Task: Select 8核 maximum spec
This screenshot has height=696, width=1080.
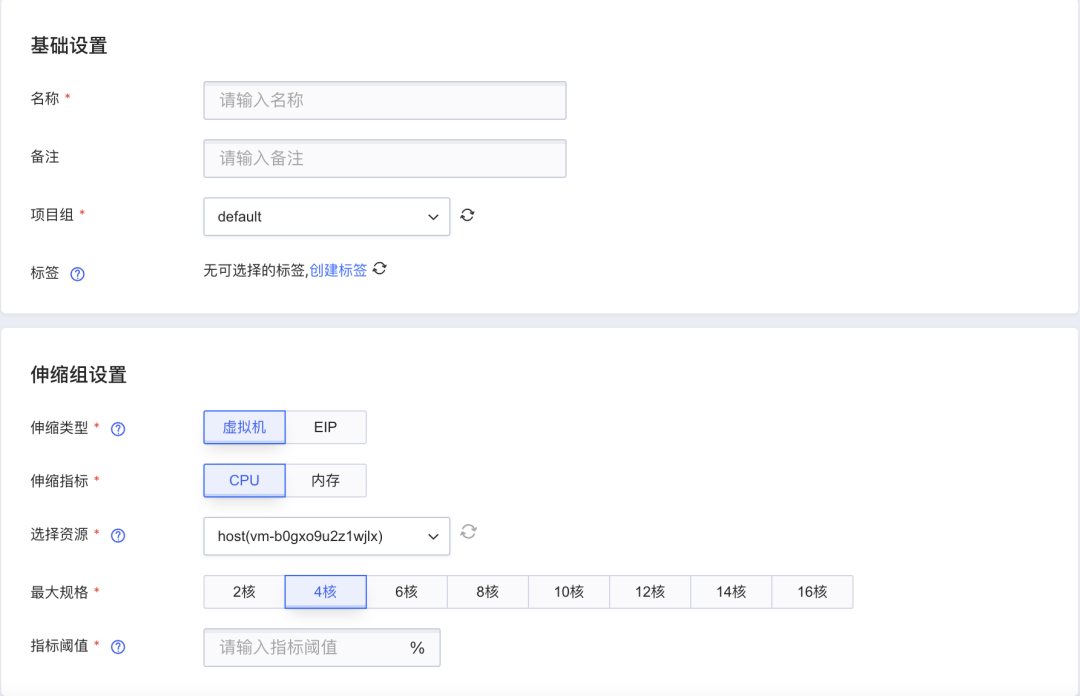Action: point(488,592)
